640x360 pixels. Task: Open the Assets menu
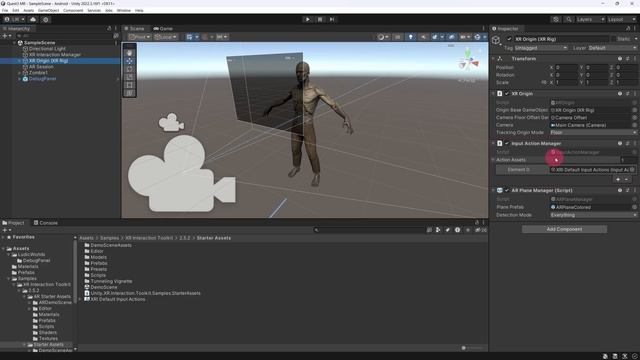click(29, 10)
